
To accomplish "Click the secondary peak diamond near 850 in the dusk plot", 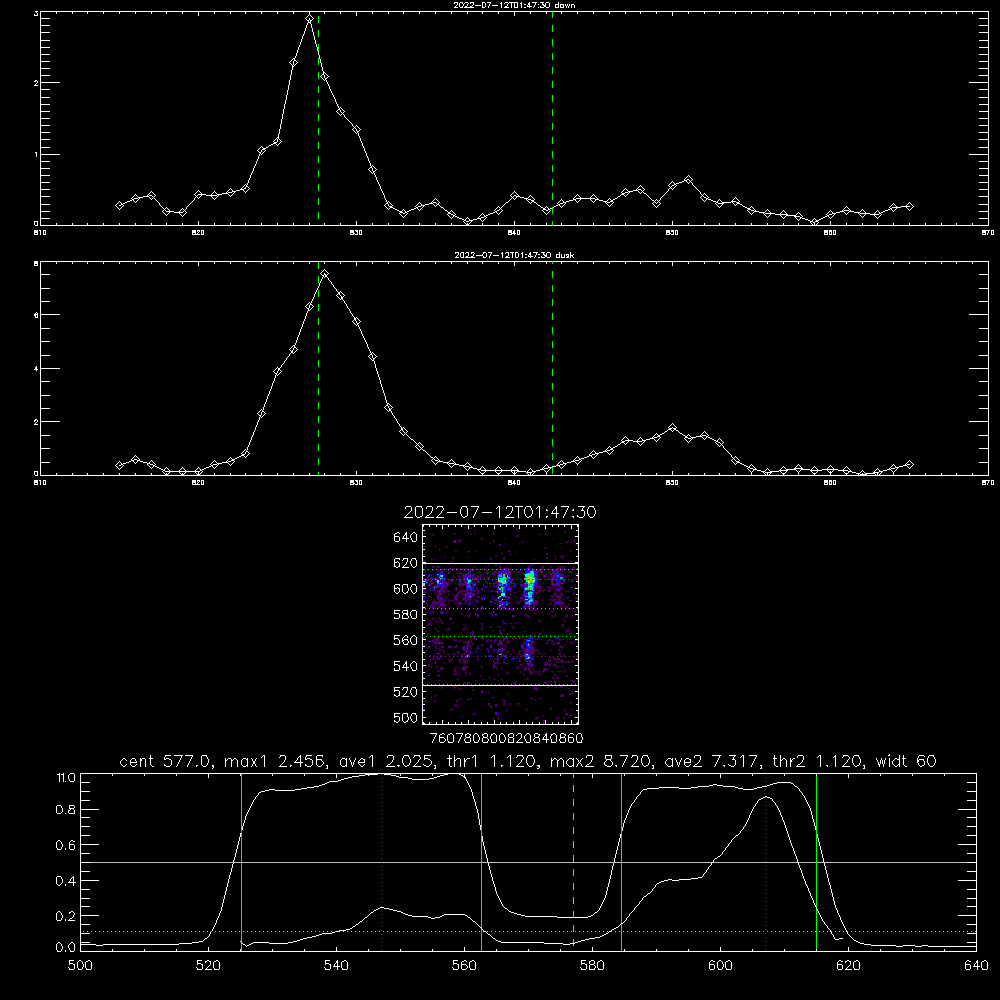I will point(672,427).
